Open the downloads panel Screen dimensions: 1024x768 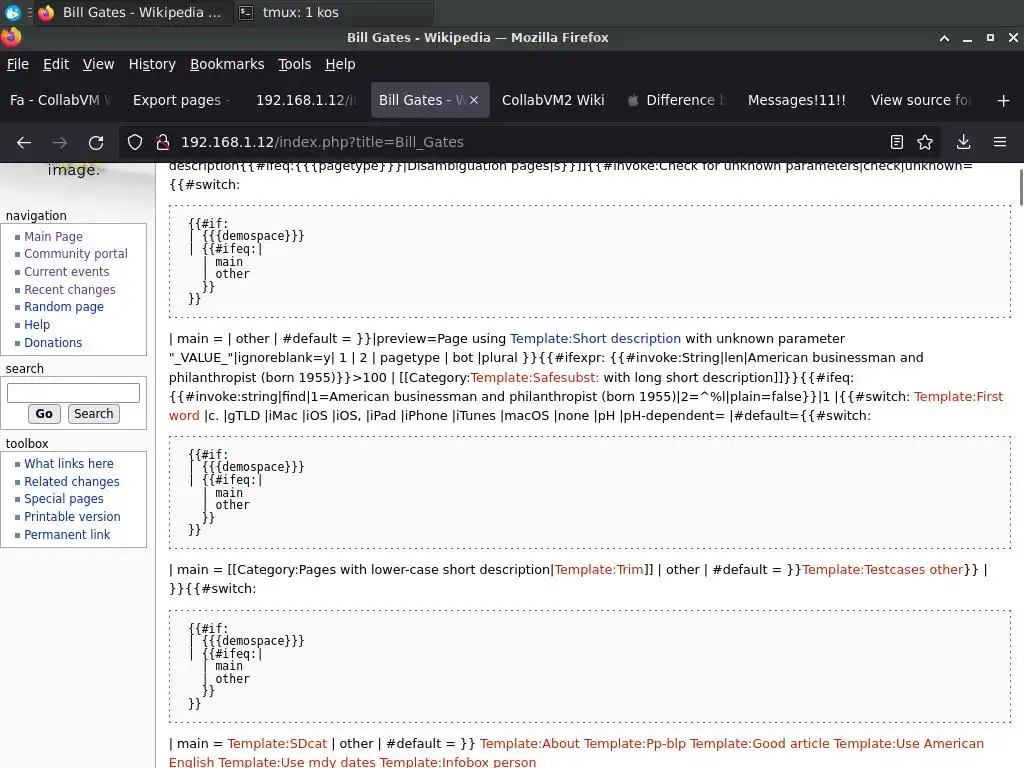click(x=963, y=142)
